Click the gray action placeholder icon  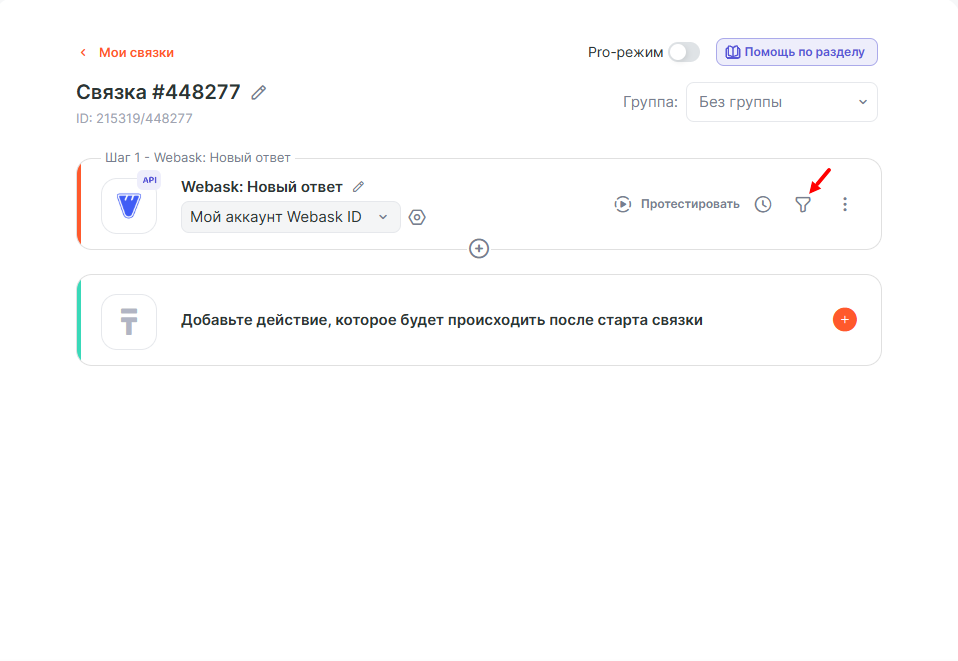(x=129, y=321)
